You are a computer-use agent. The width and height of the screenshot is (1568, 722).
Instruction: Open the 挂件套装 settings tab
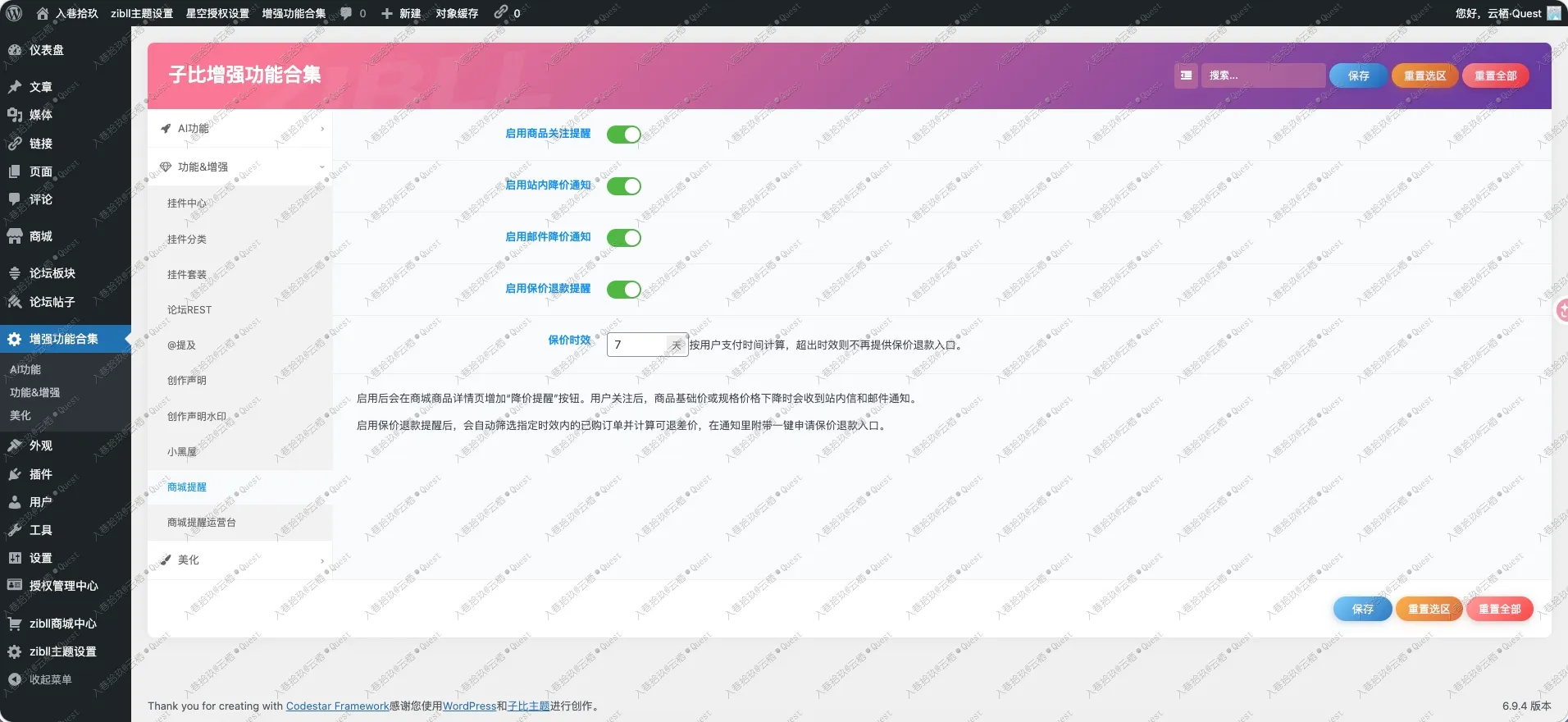tap(240, 275)
